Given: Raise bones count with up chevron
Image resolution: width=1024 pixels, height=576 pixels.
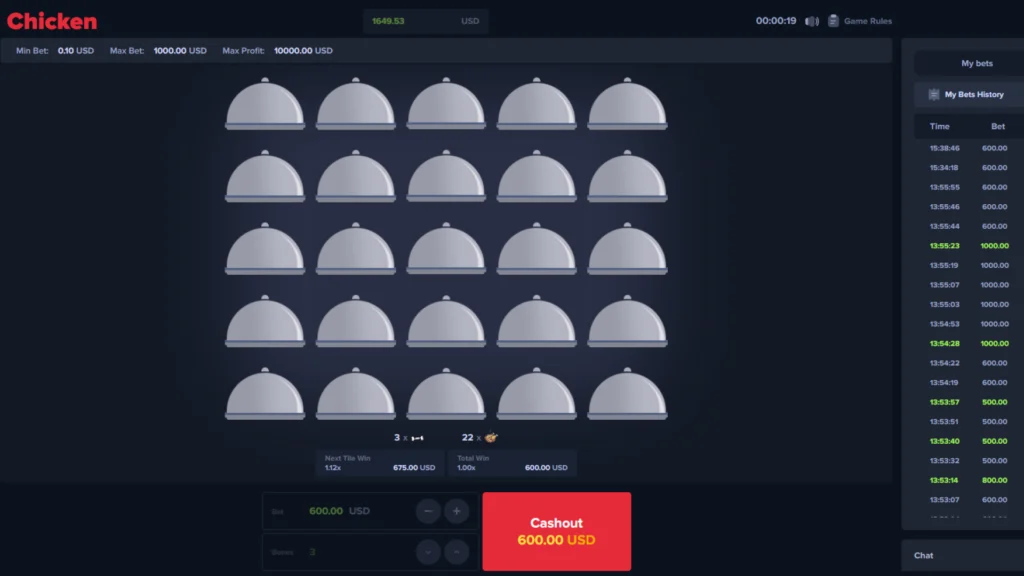Looking at the screenshot, I should point(456,552).
